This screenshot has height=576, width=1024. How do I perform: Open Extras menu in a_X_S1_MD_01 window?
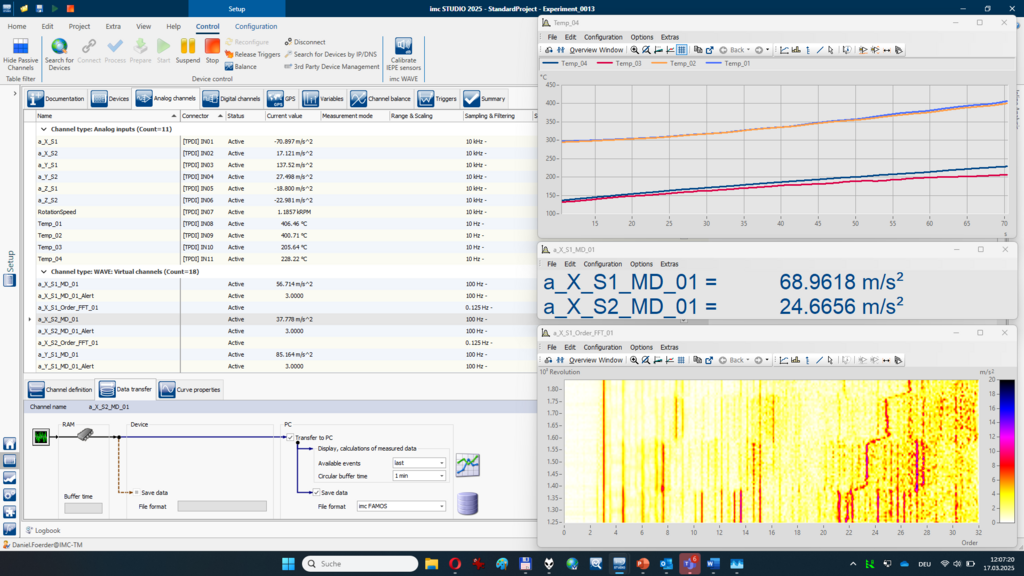coord(669,264)
